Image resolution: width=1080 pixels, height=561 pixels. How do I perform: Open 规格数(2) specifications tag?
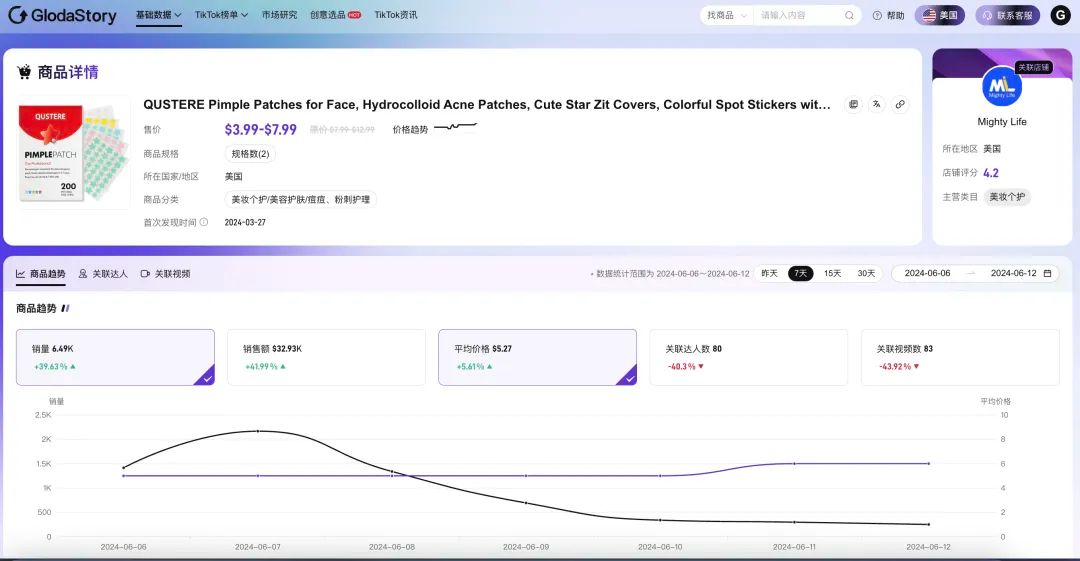coord(250,154)
